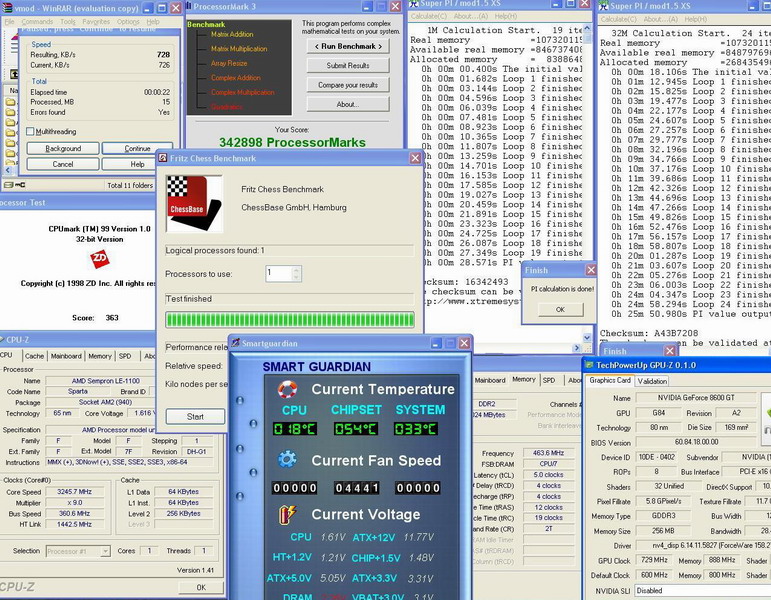Click the CPU temperature 018°C readout

click(295, 428)
